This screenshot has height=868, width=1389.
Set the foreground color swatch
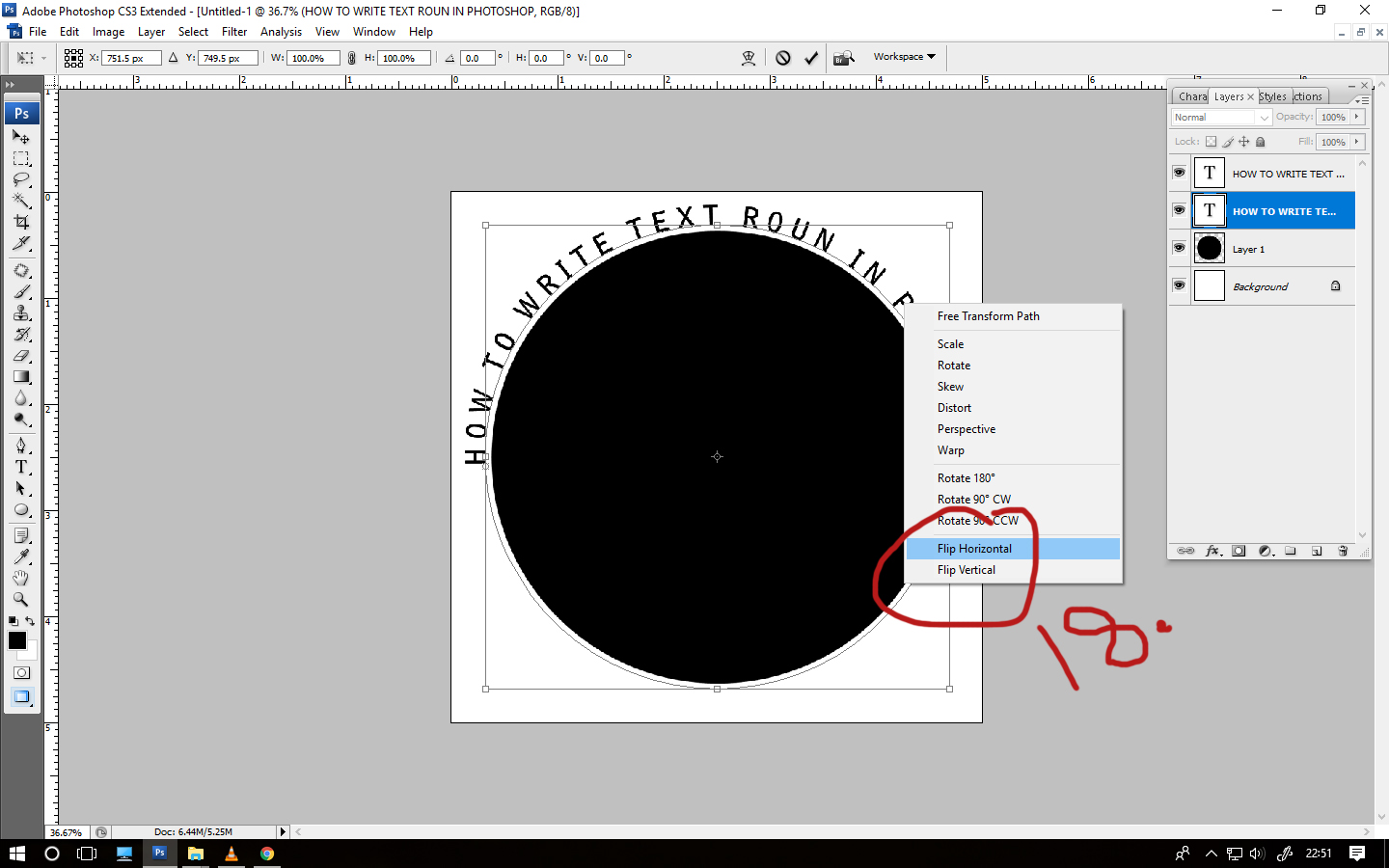16,640
